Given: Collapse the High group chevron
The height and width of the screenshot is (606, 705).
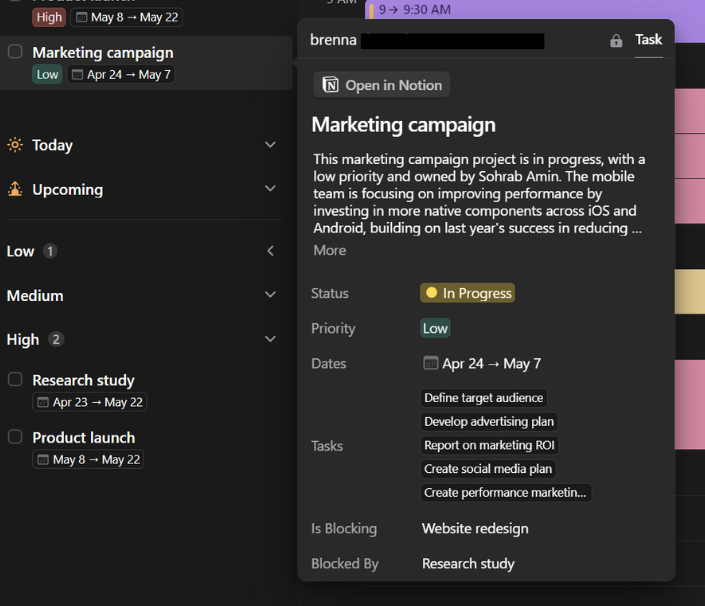Looking at the screenshot, I should point(270,339).
